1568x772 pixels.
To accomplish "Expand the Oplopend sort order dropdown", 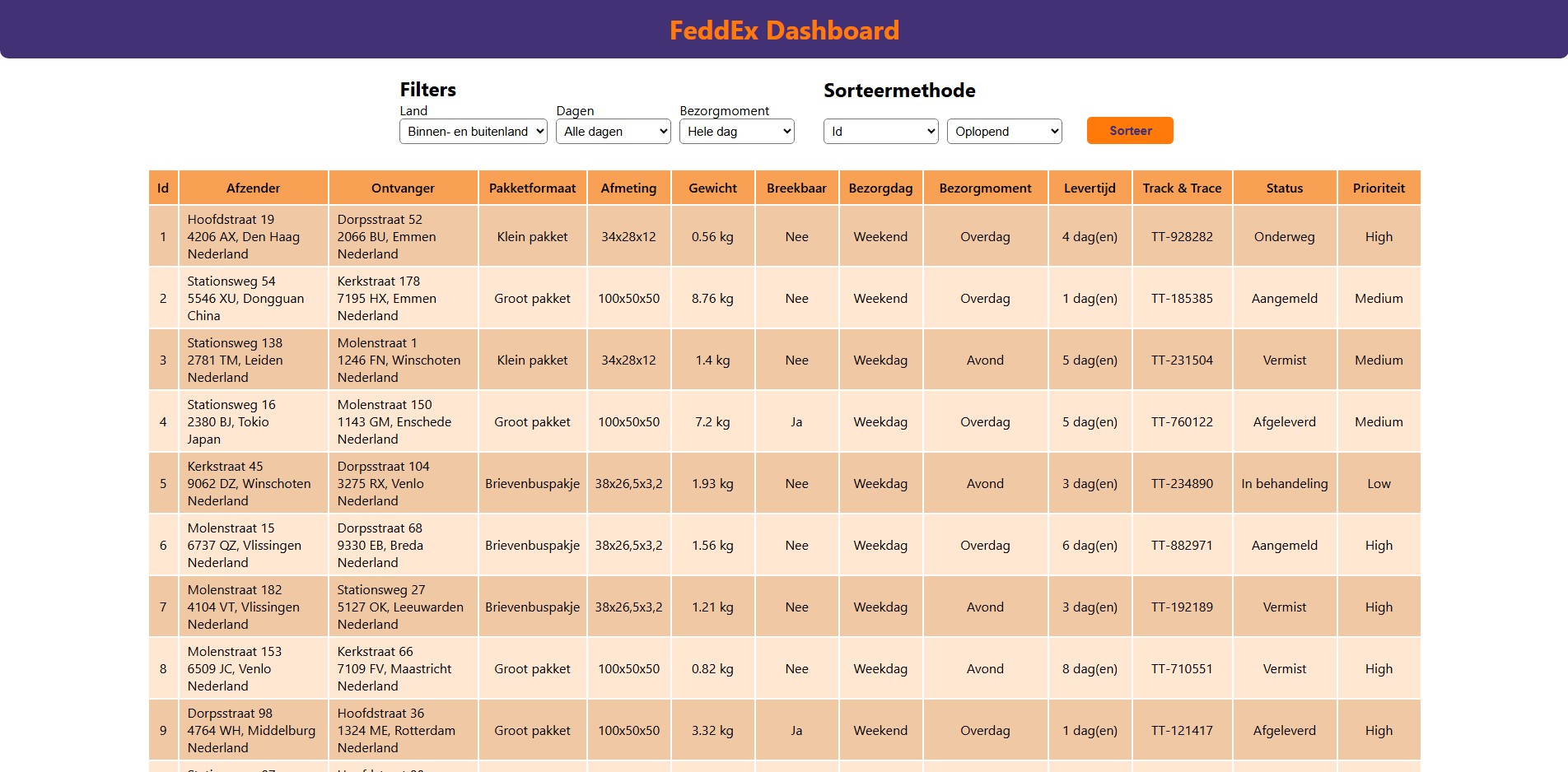I will point(1004,132).
